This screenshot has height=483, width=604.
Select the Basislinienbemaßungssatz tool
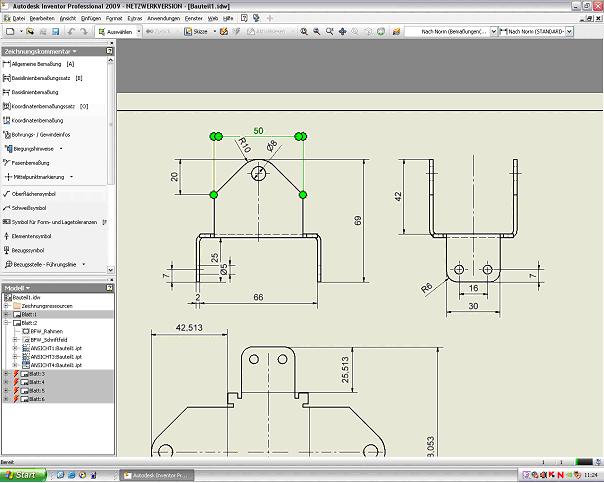40,78
